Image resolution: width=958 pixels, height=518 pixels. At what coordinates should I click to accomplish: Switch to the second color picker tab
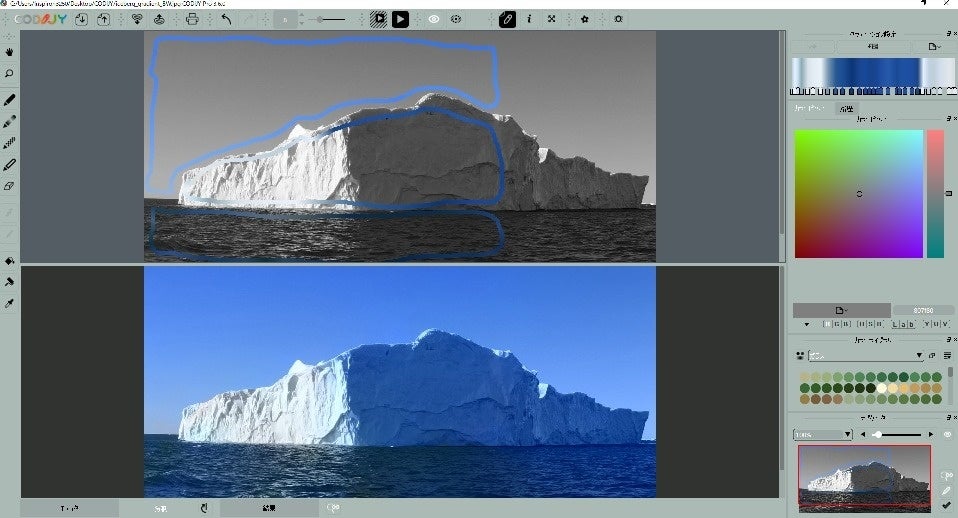846,109
